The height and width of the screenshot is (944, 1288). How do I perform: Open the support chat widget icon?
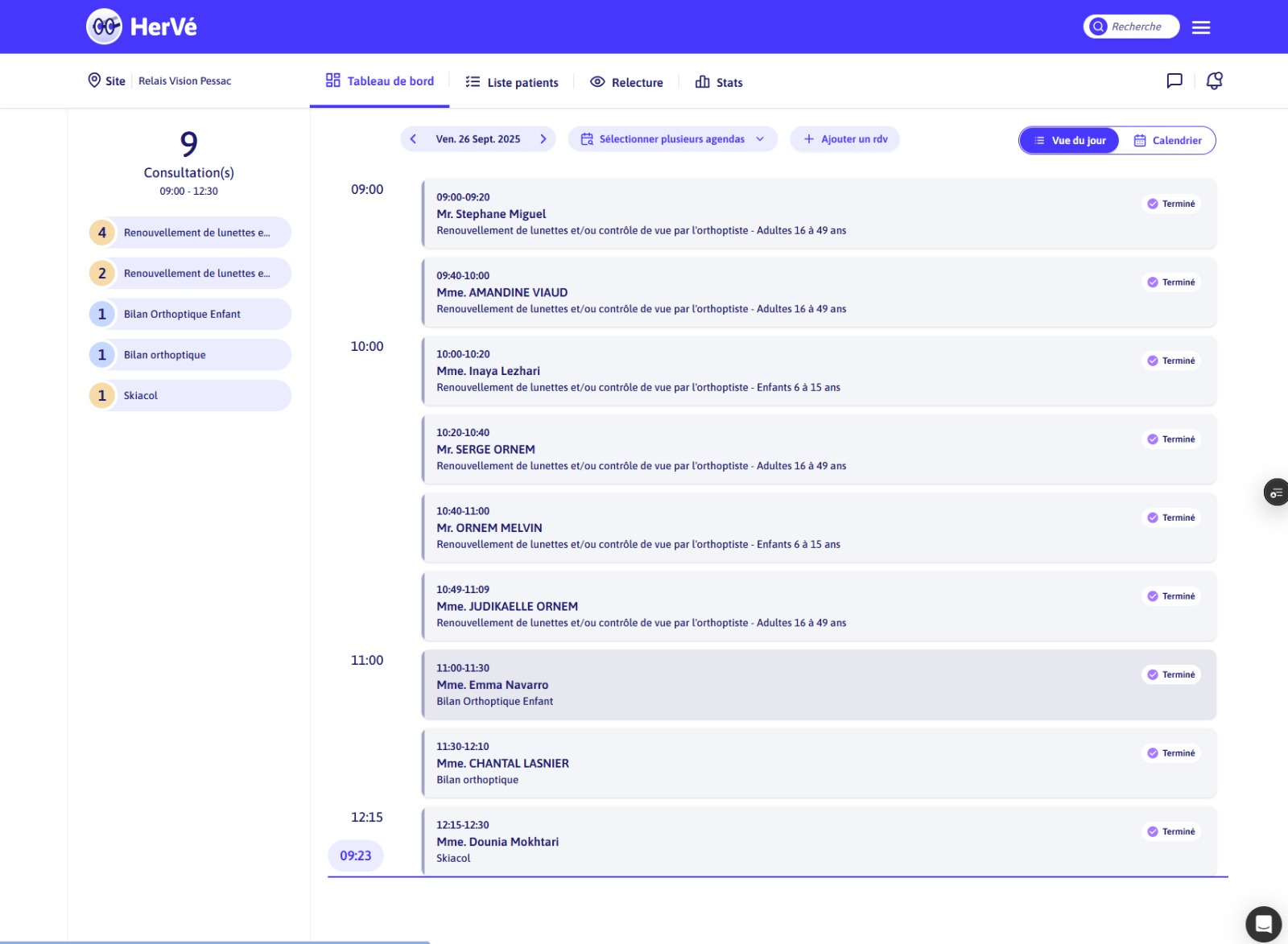(x=1262, y=923)
